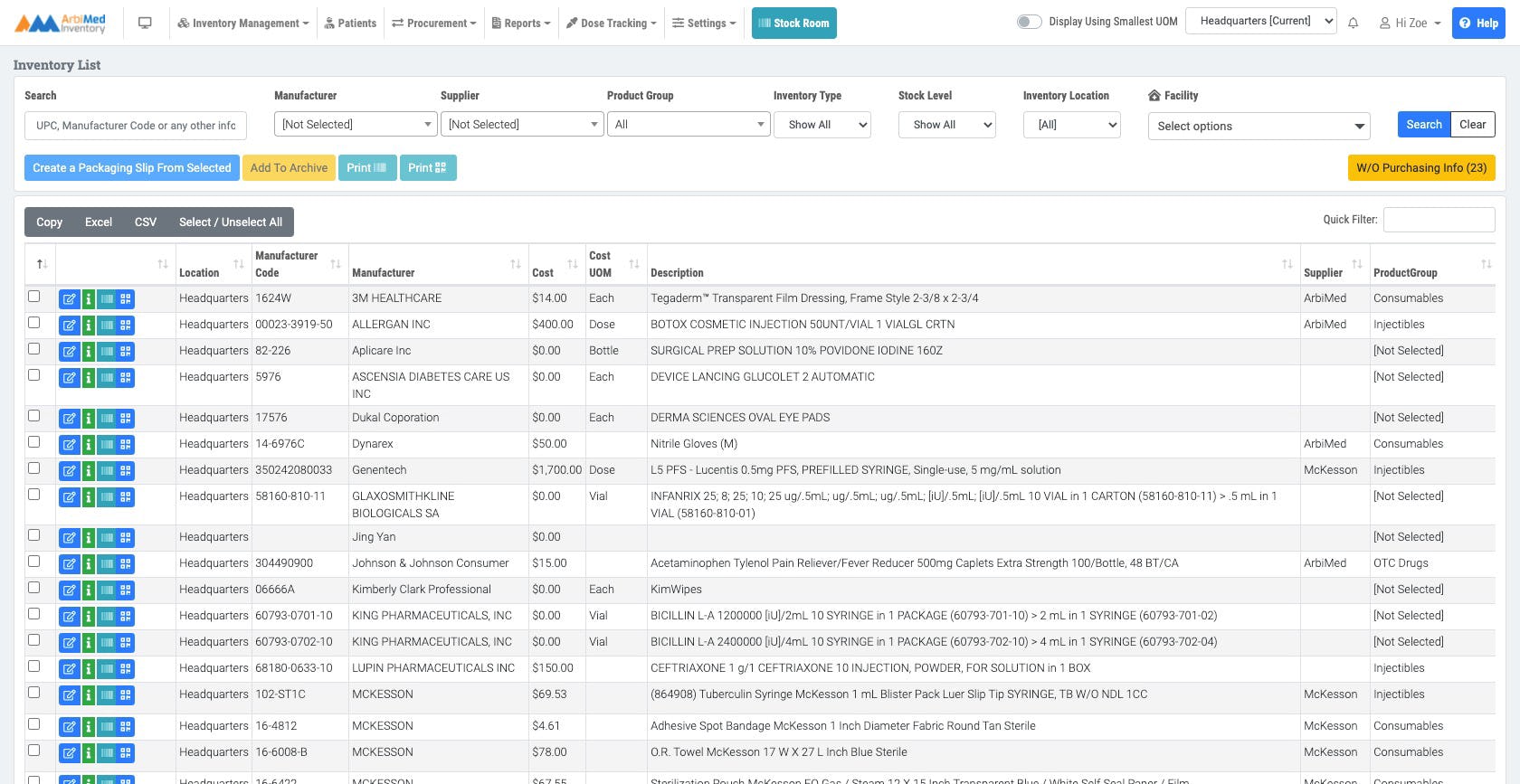Check the Genentech row checkbox
The image size is (1520, 784).
click(34, 468)
